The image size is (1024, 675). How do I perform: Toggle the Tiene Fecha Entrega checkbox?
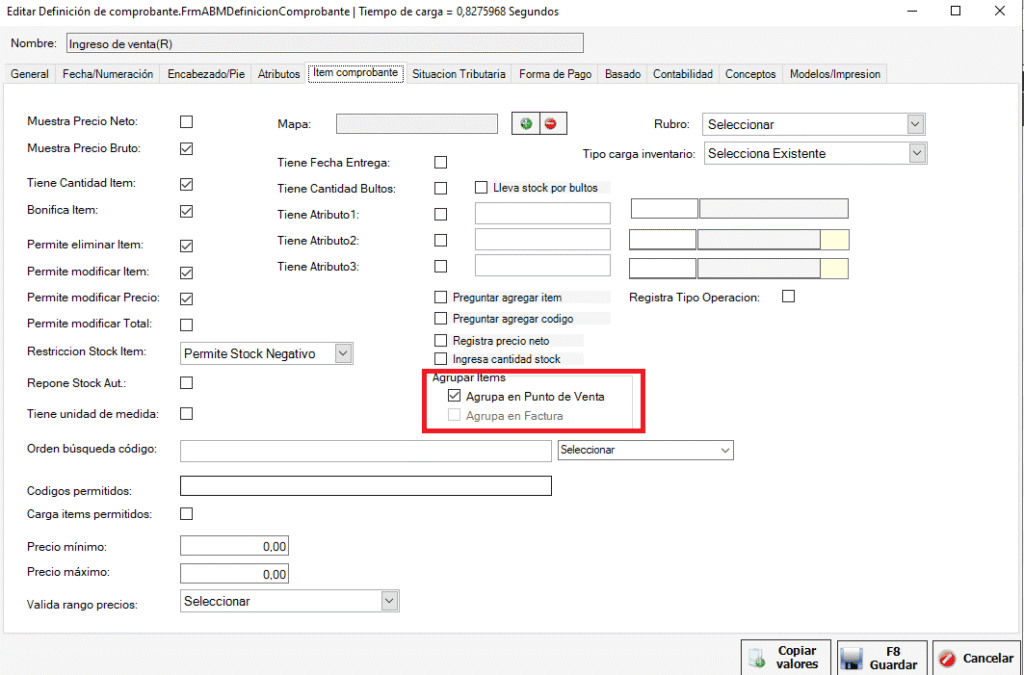pyautogui.click(x=441, y=162)
